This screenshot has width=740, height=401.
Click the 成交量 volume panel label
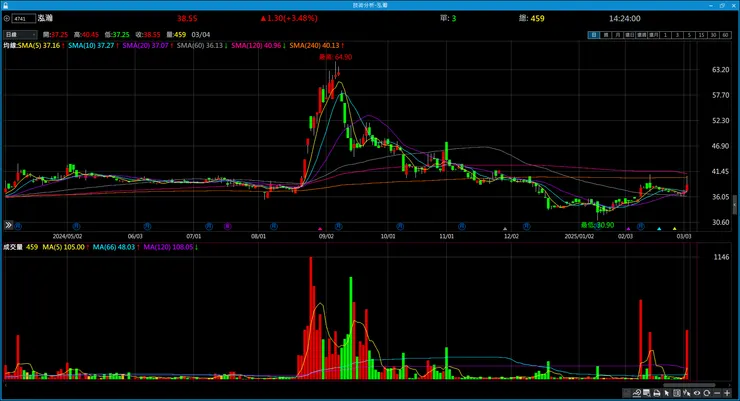(13, 247)
